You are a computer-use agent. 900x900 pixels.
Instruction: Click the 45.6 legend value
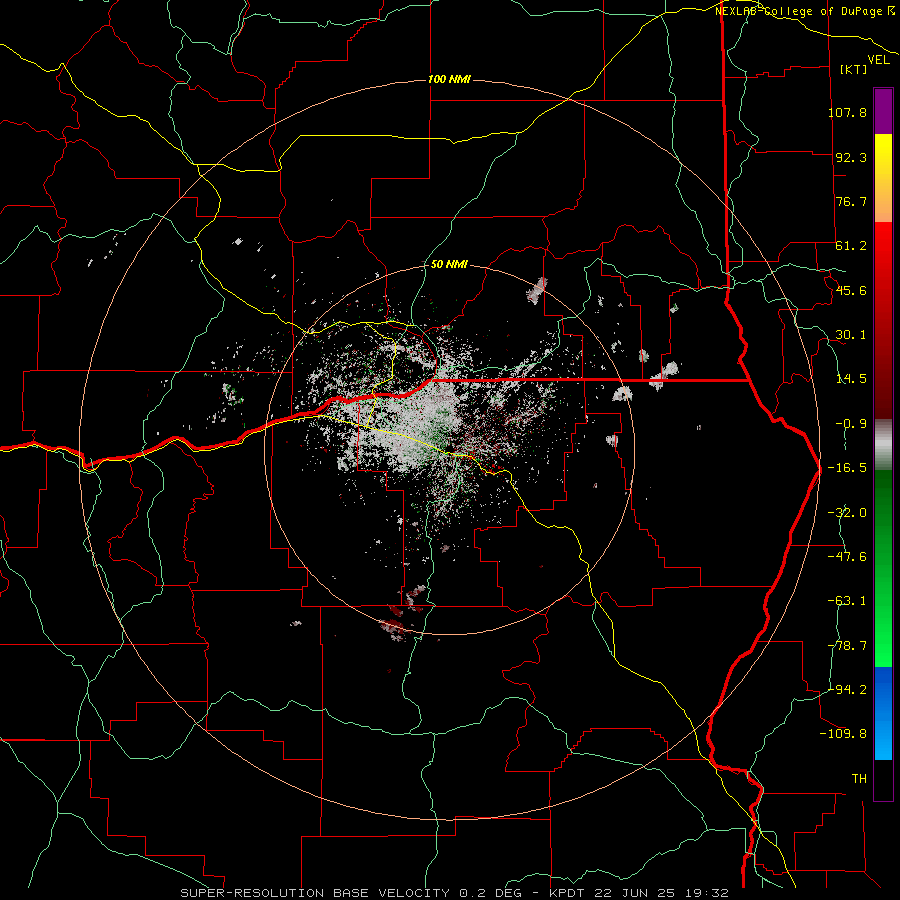pos(851,290)
